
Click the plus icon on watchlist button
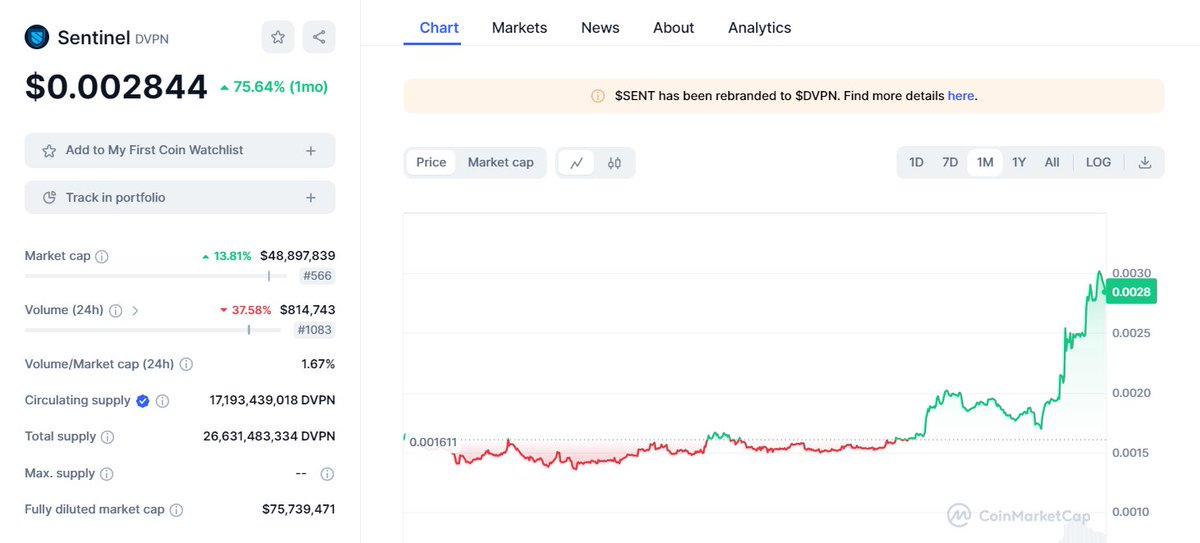311,150
